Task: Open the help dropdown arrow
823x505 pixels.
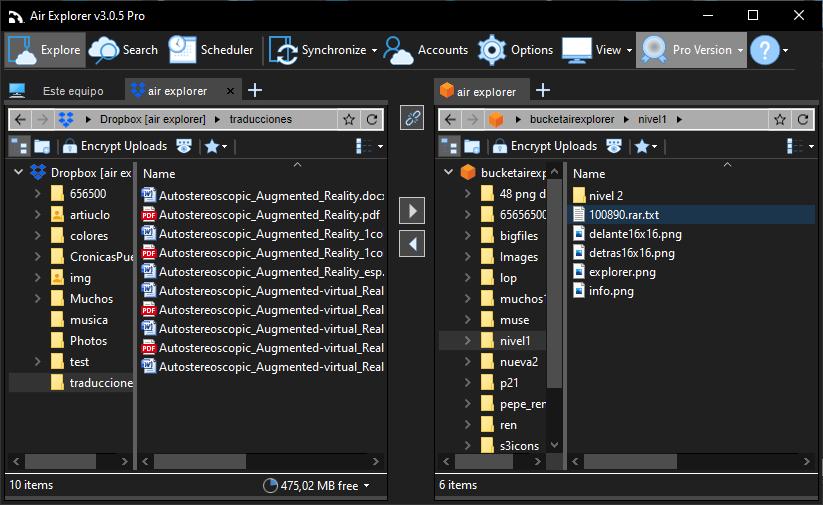Action: (x=786, y=50)
